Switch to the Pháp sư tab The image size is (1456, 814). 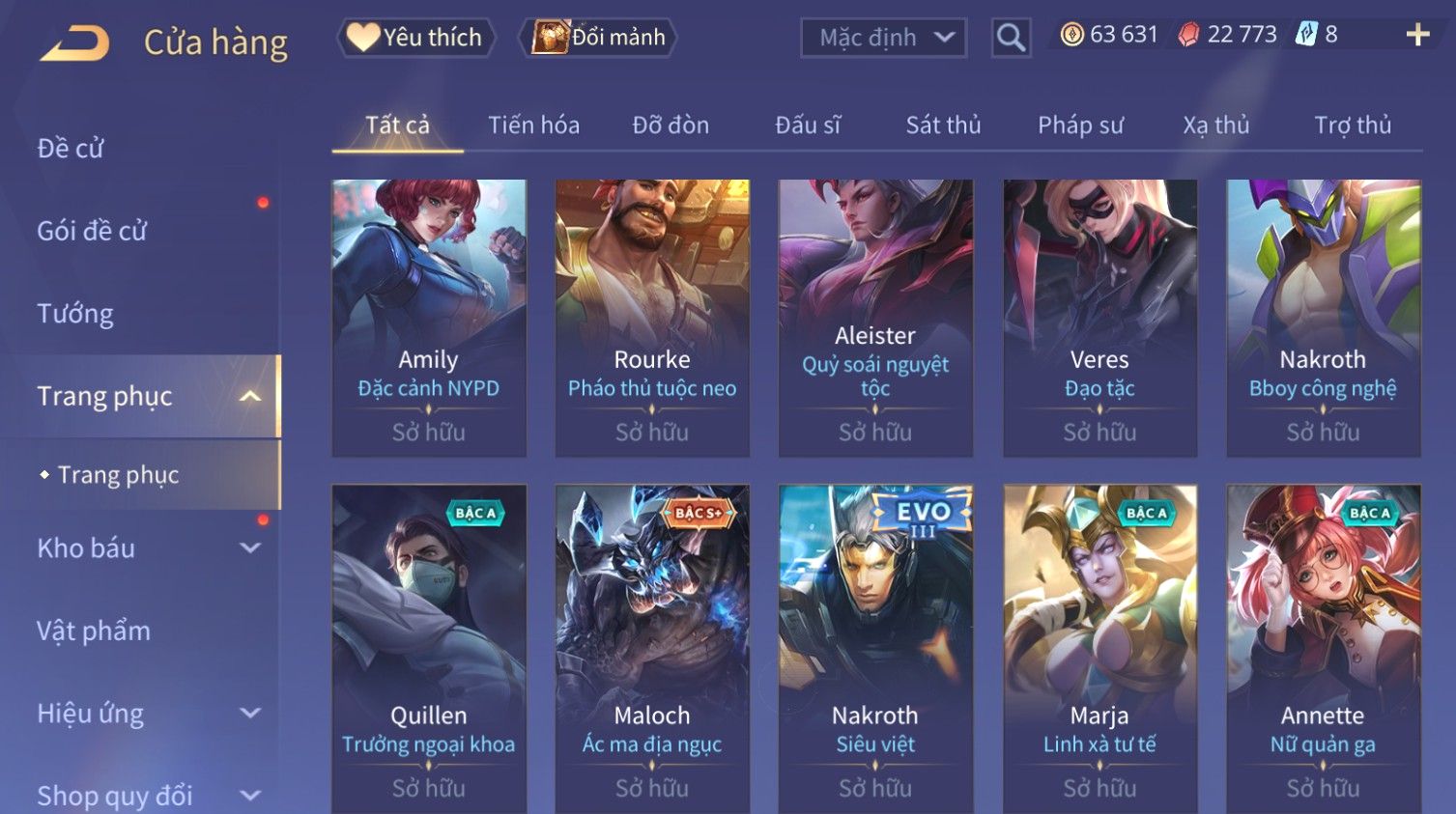pyautogui.click(x=1080, y=126)
